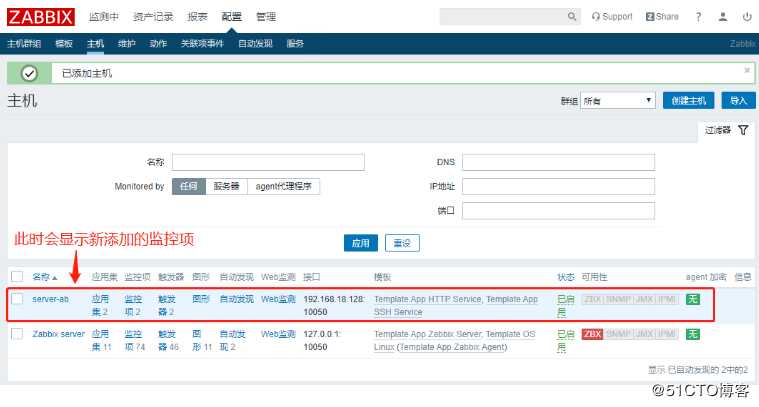Select 任何 in Monitored by
This screenshot has height=407, width=759.
(x=189, y=186)
